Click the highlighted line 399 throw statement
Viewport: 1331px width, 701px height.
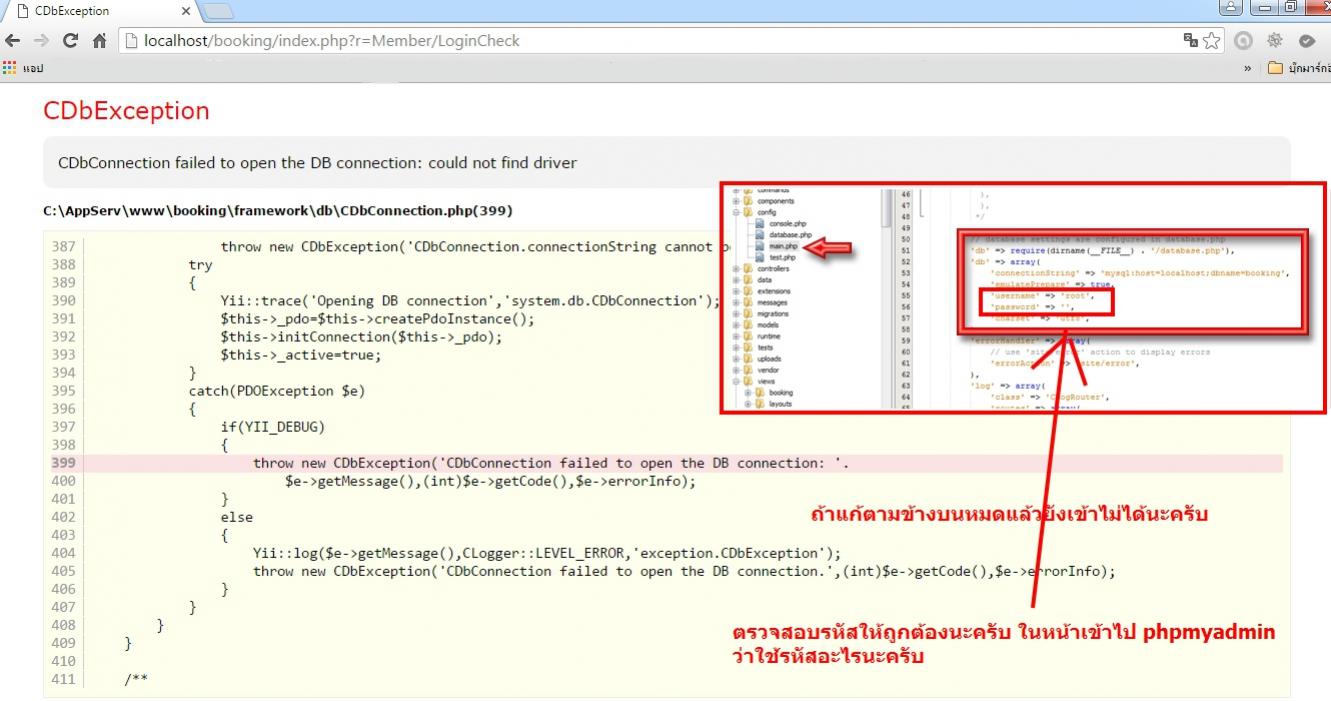(x=551, y=463)
